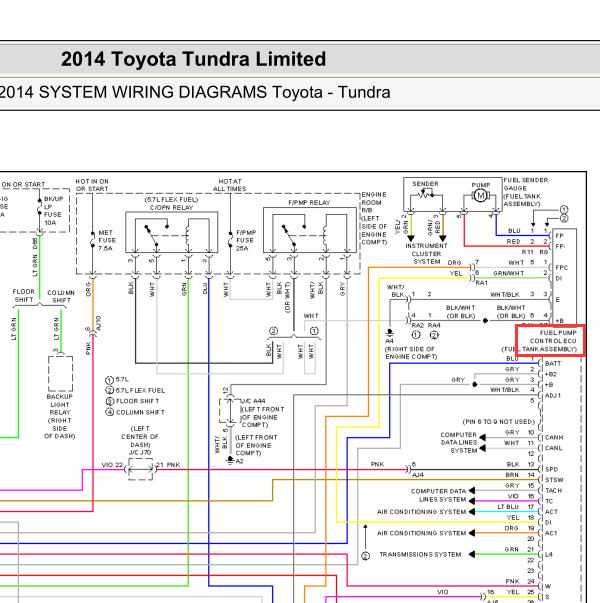Click the F/PMP RELAY label
The width and height of the screenshot is (600, 603).
click(309, 202)
